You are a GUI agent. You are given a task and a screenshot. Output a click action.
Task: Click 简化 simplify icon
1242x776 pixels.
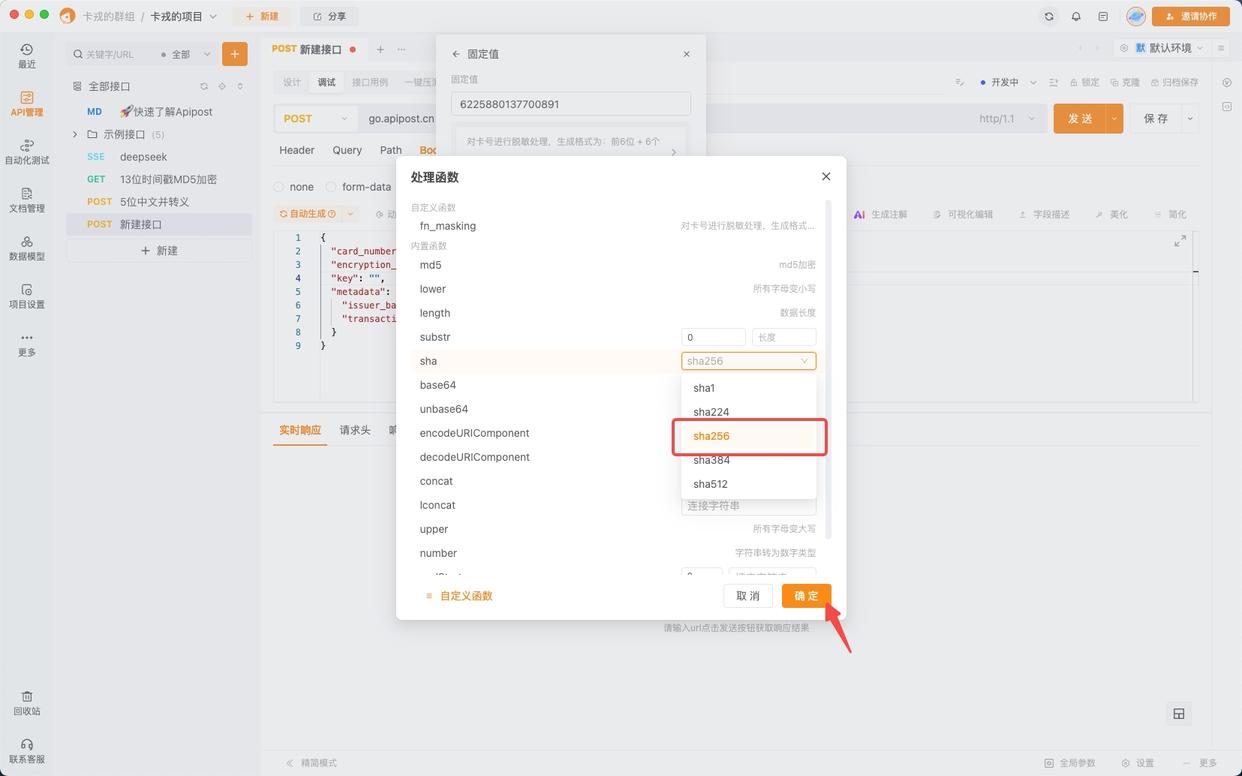tap(1169, 214)
